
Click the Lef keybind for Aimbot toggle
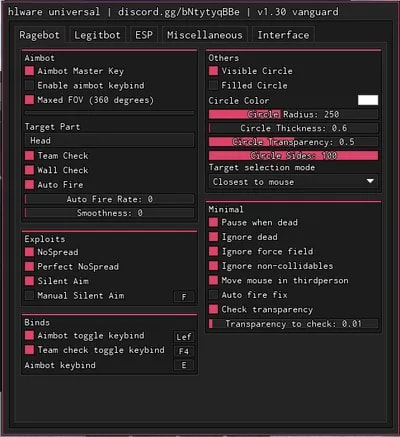tap(184, 337)
